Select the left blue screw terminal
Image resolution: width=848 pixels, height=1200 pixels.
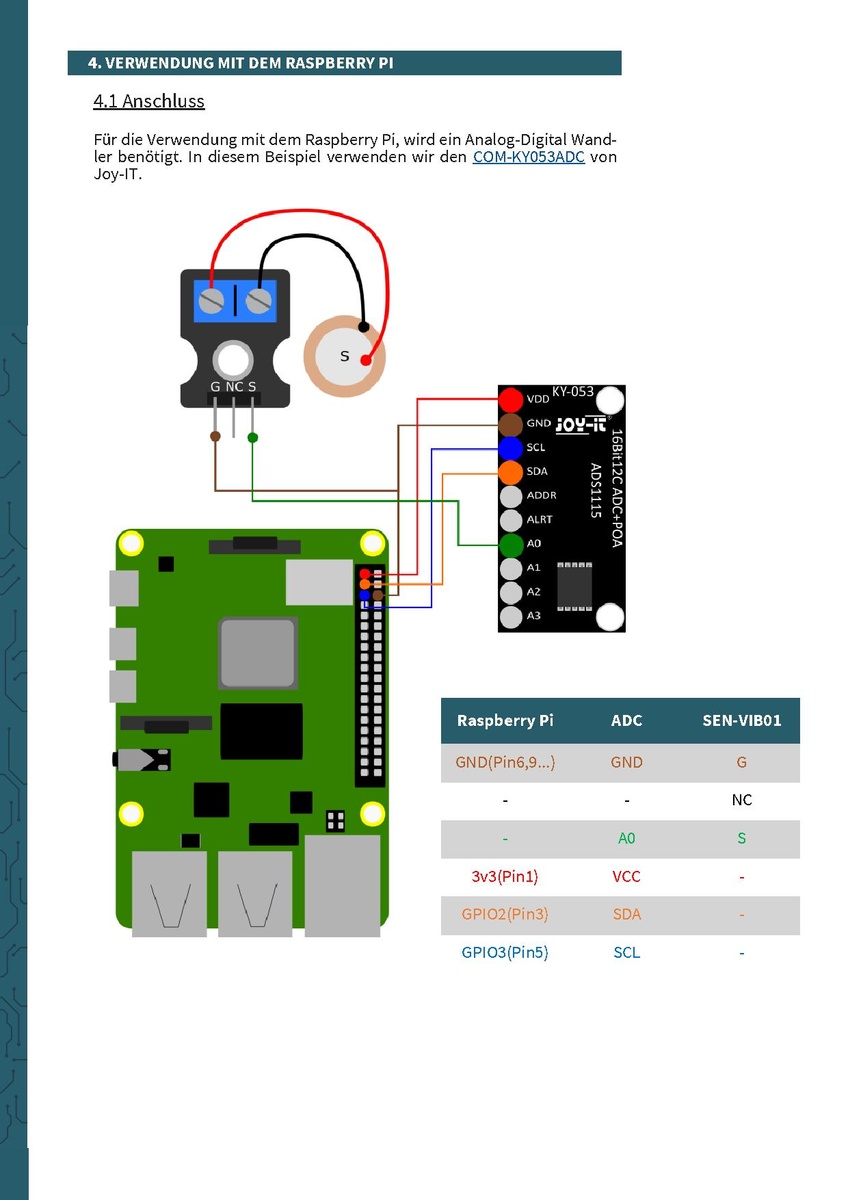pos(211,300)
